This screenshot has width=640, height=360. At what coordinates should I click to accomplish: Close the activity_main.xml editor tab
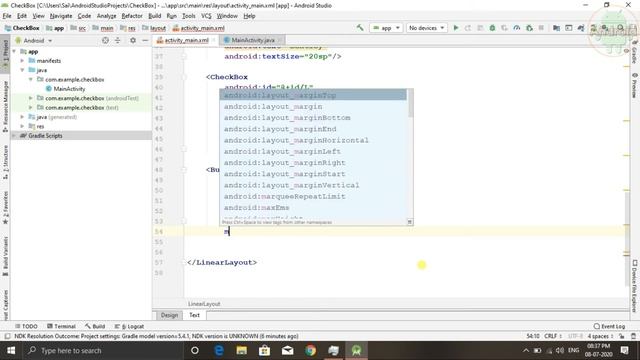[213, 40]
